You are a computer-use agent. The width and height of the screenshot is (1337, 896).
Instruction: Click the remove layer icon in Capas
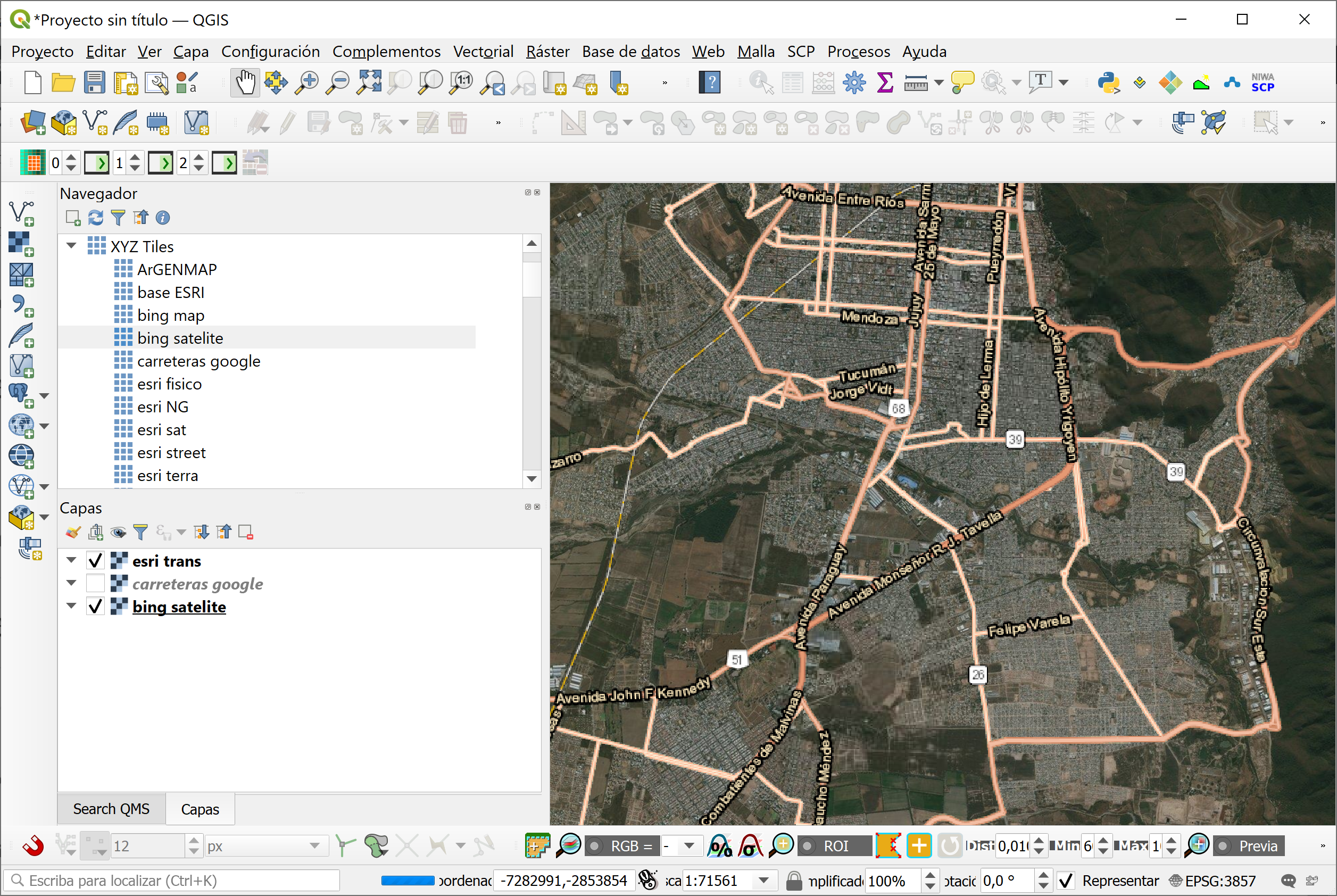tap(246, 533)
